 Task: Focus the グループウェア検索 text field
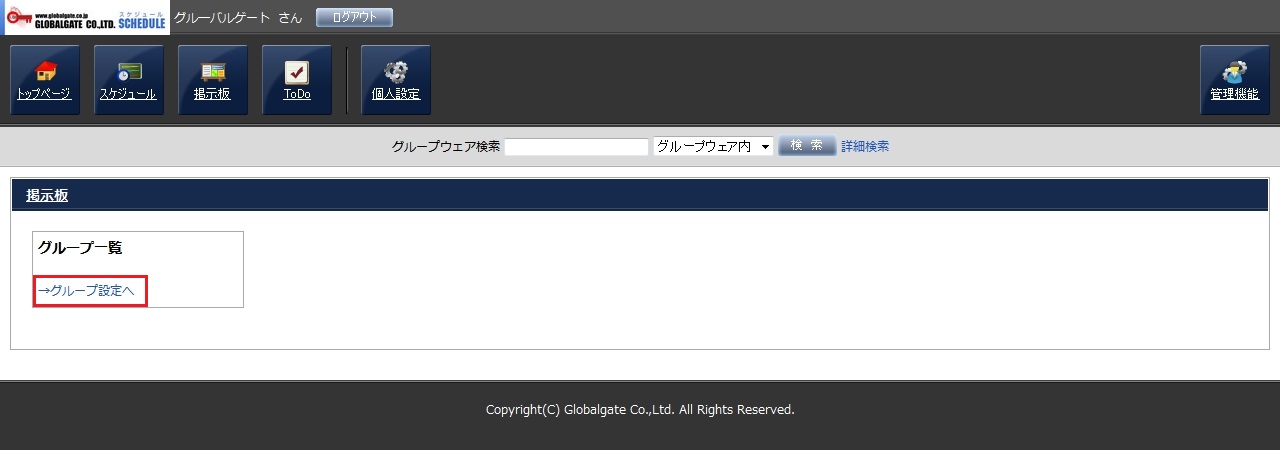(x=576, y=147)
